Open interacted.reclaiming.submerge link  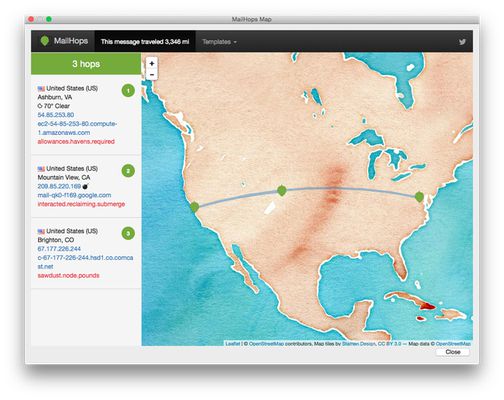pyautogui.click(x=81, y=204)
